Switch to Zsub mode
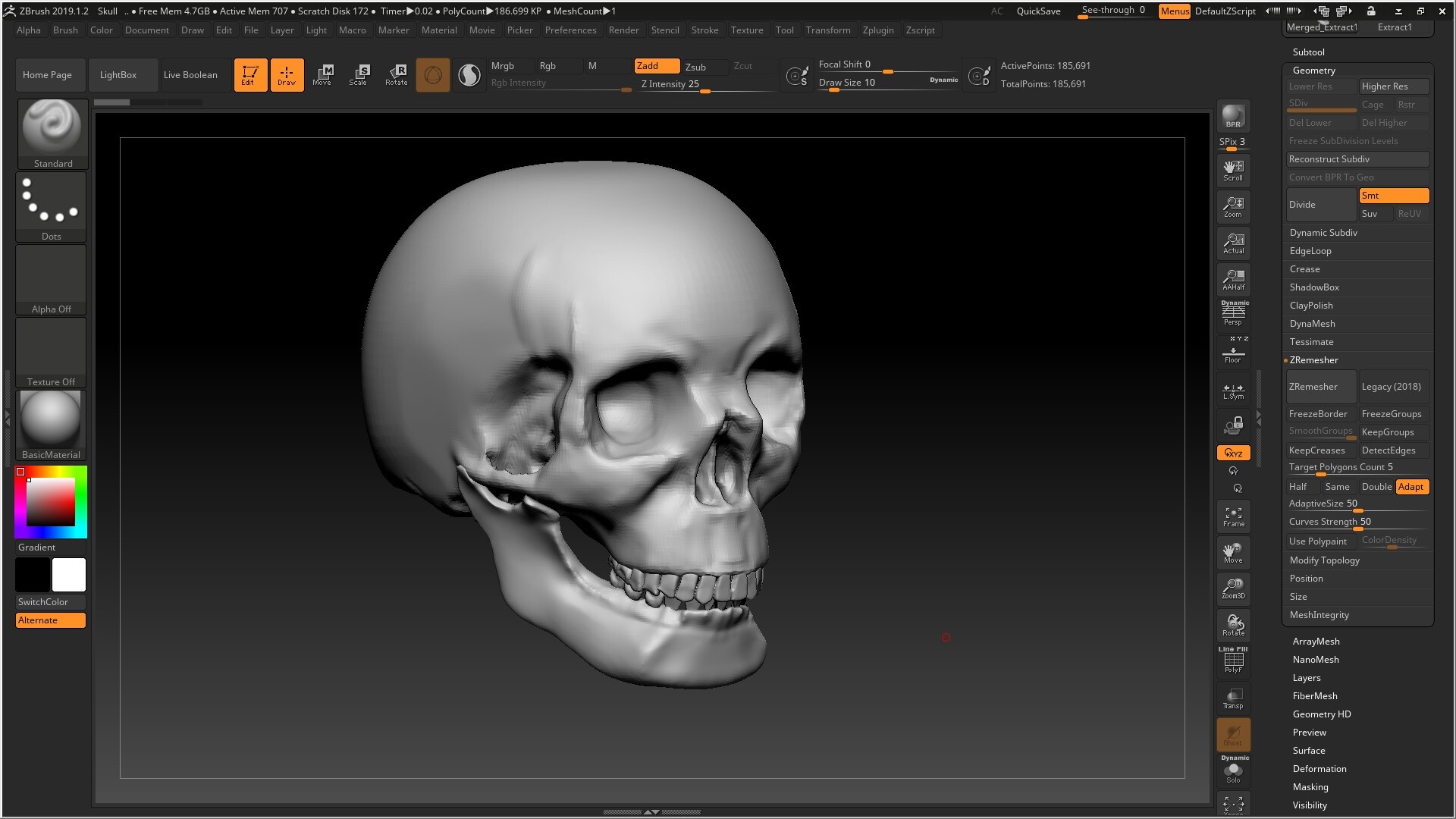Viewport: 1456px width, 819px height. point(695,67)
